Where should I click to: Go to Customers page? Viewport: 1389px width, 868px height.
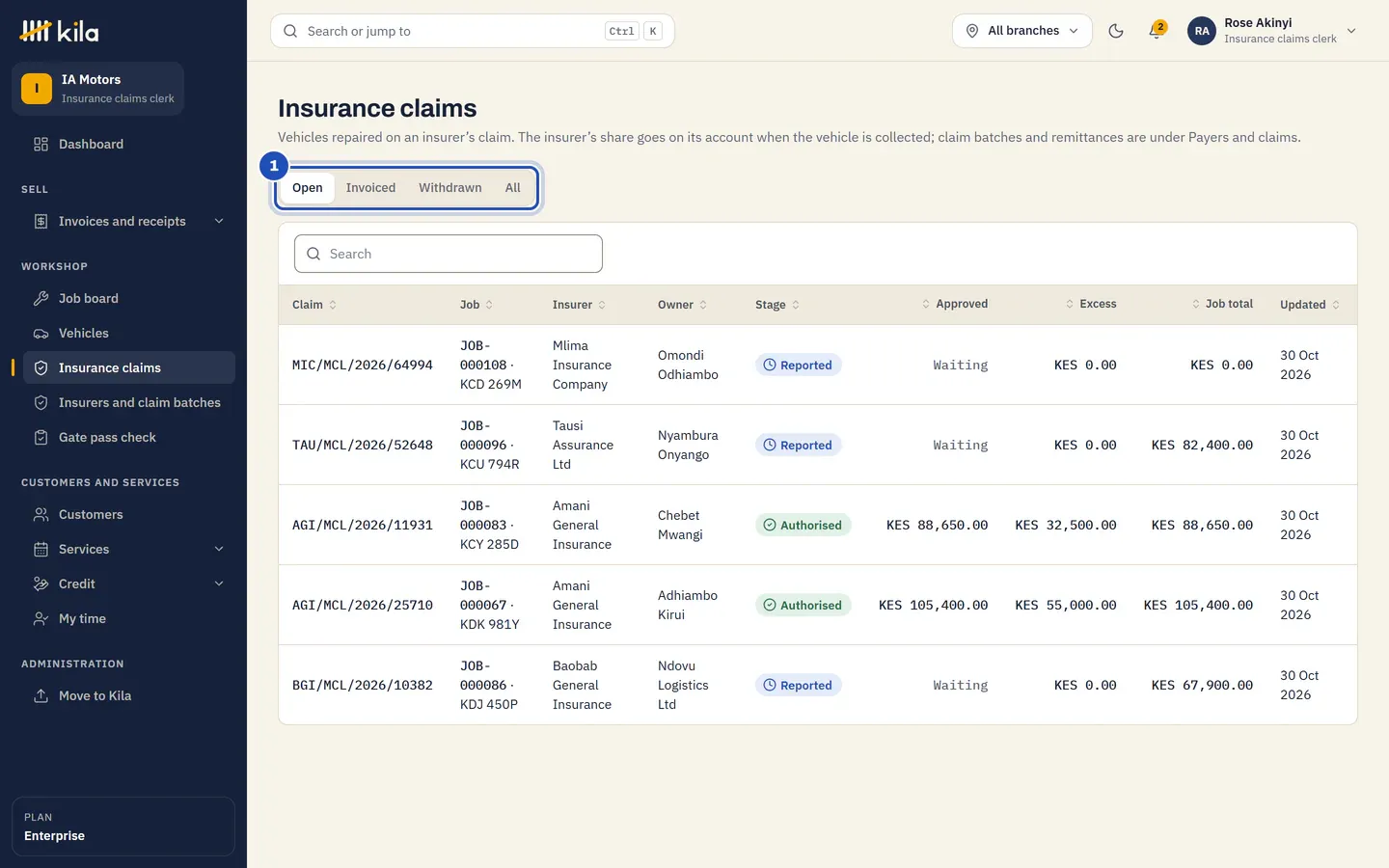pyautogui.click(x=123, y=515)
